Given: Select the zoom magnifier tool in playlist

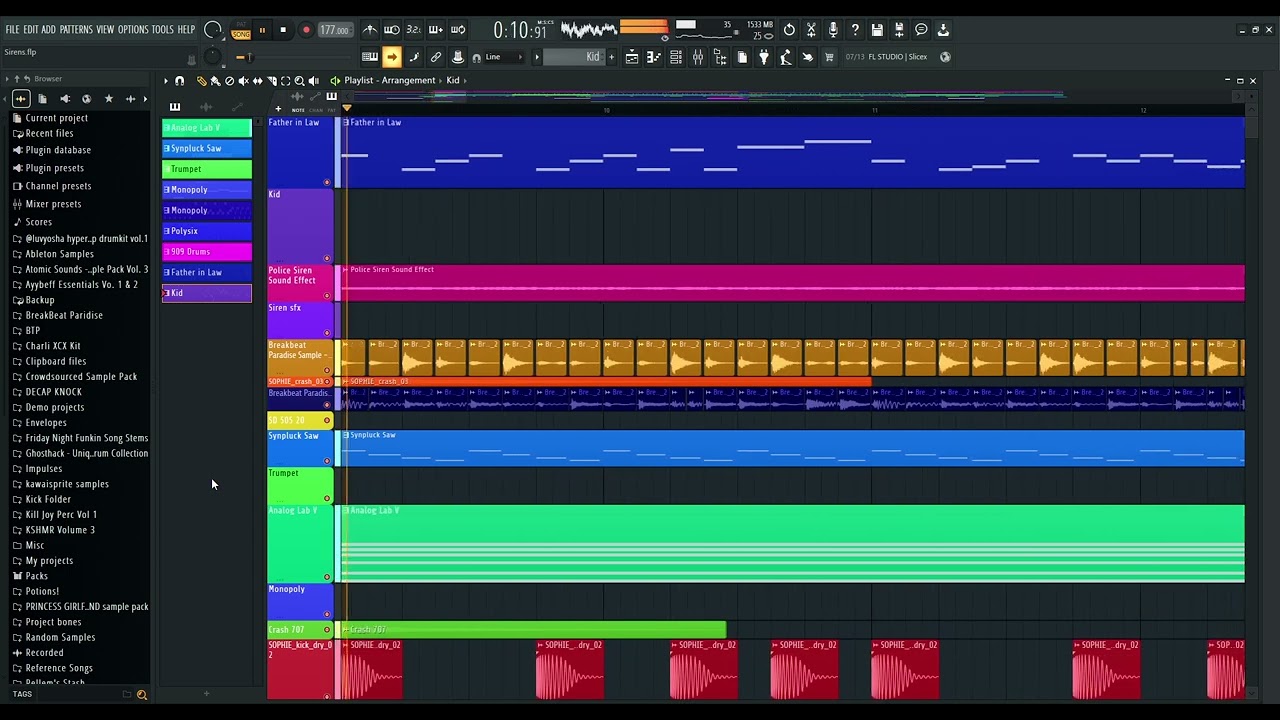Looking at the screenshot, I should pyautogui.click(x=299, y=80).
